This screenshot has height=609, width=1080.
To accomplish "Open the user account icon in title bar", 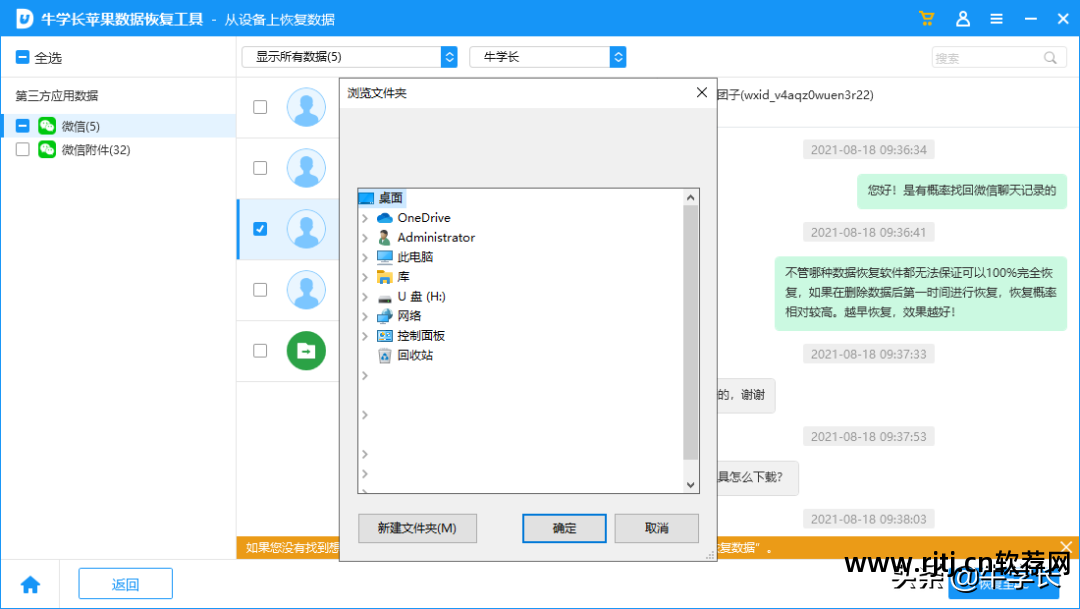I will click(x=962, y=18).
